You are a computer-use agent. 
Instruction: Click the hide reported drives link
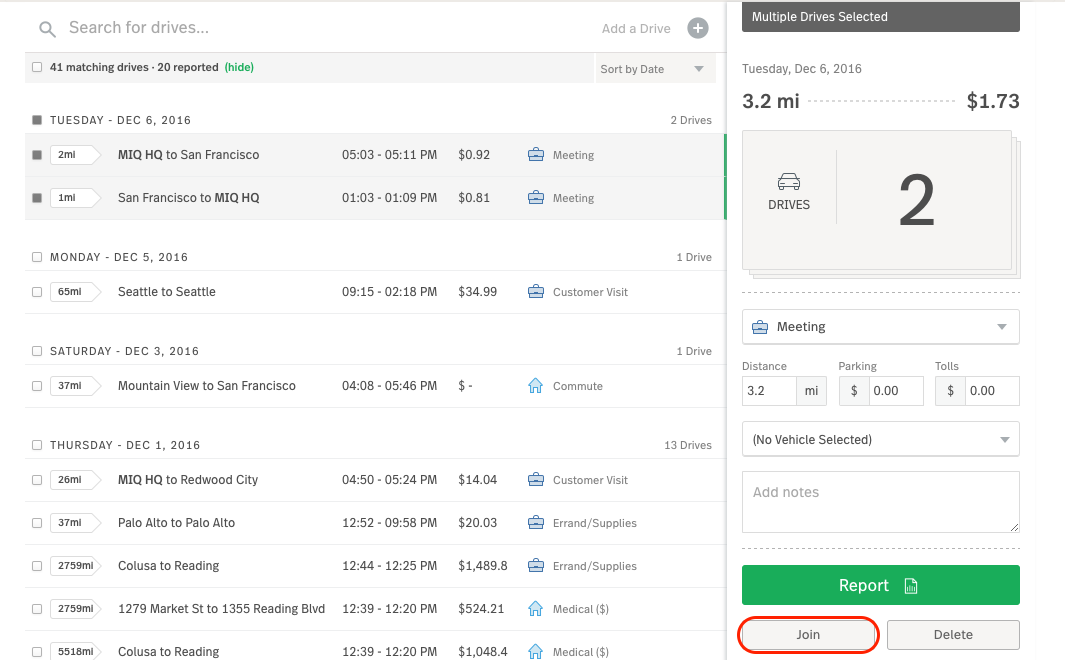pyautogui.click(x=239, y=67)
